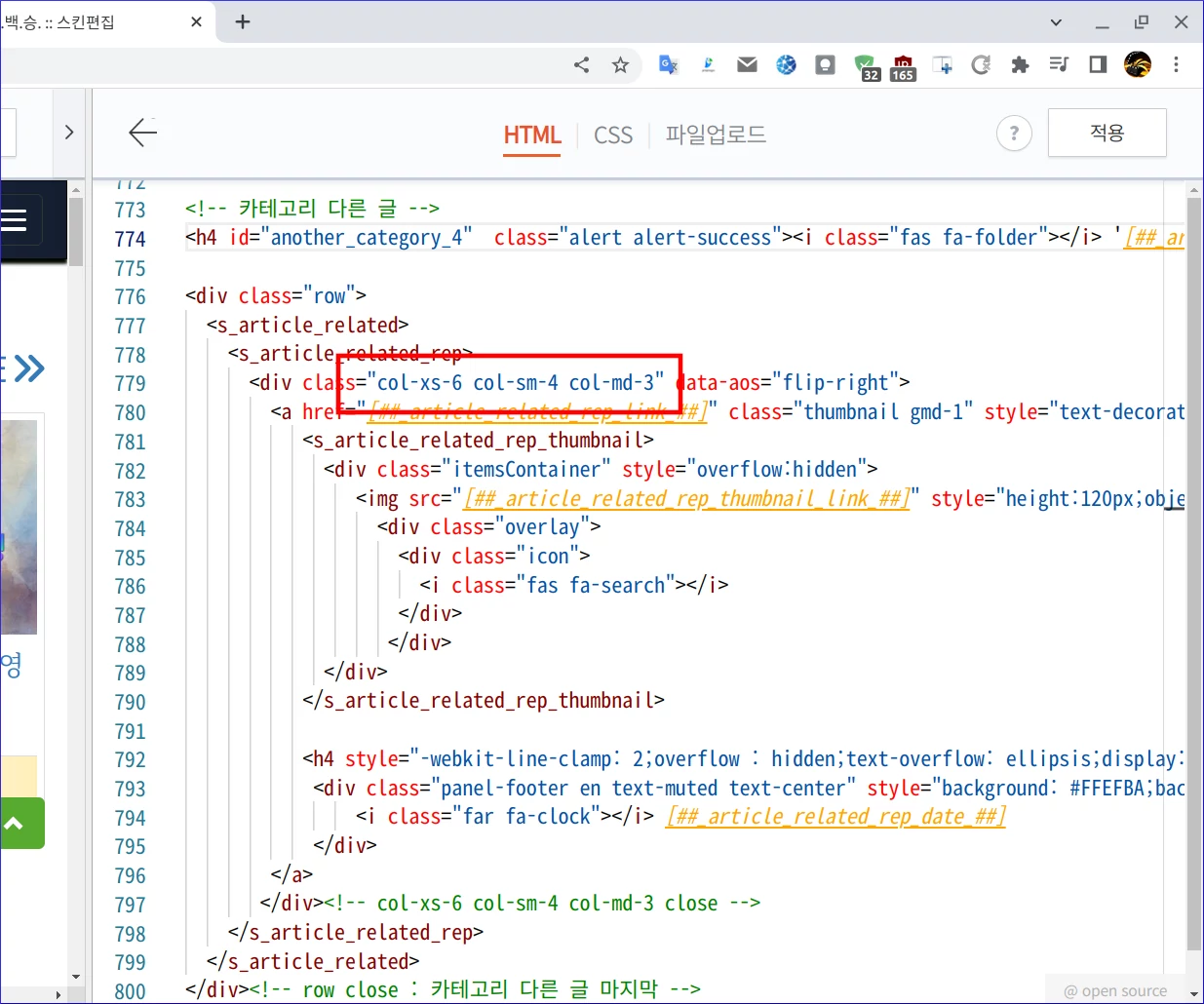Screen dimensions: 1204x1004
Task: Click the 적용 apply button
Action: click(x=1107, y=133)
